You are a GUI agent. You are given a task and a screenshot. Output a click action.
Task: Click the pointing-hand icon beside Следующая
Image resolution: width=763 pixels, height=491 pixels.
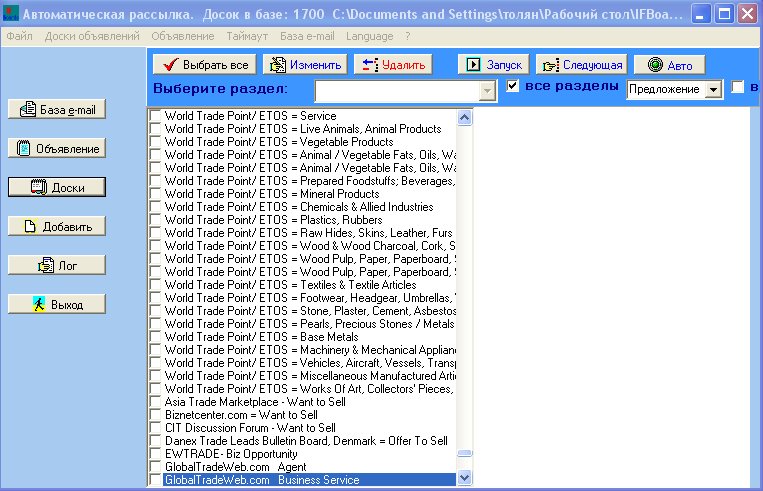tap(551, 65)
